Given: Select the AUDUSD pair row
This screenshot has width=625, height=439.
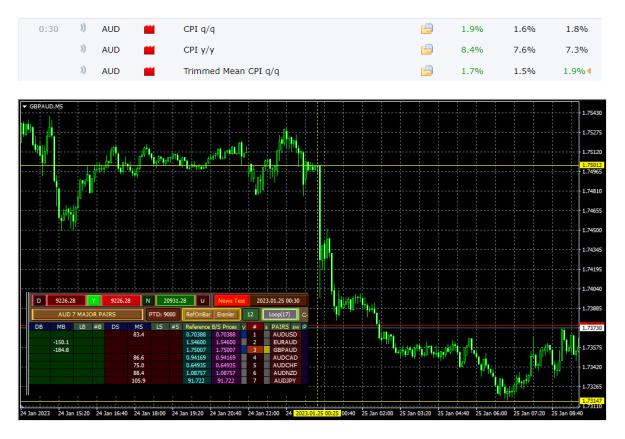Looking at the screenshot, I should (285, 335).
